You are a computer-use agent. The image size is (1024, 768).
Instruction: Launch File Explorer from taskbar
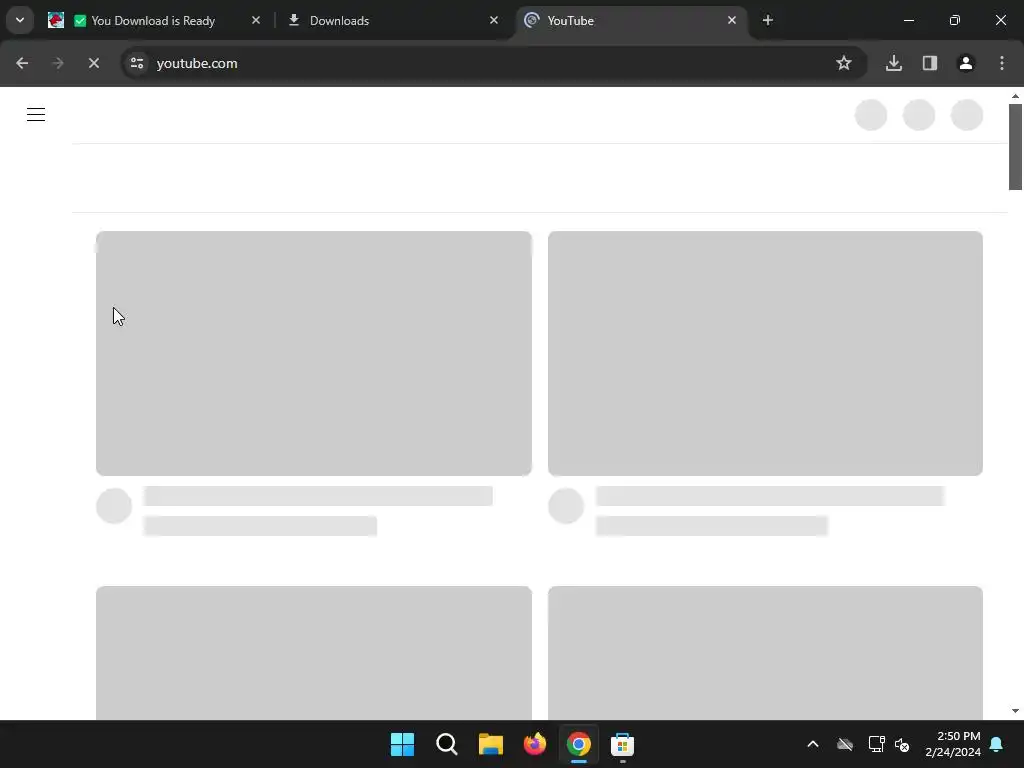(490, 744)
